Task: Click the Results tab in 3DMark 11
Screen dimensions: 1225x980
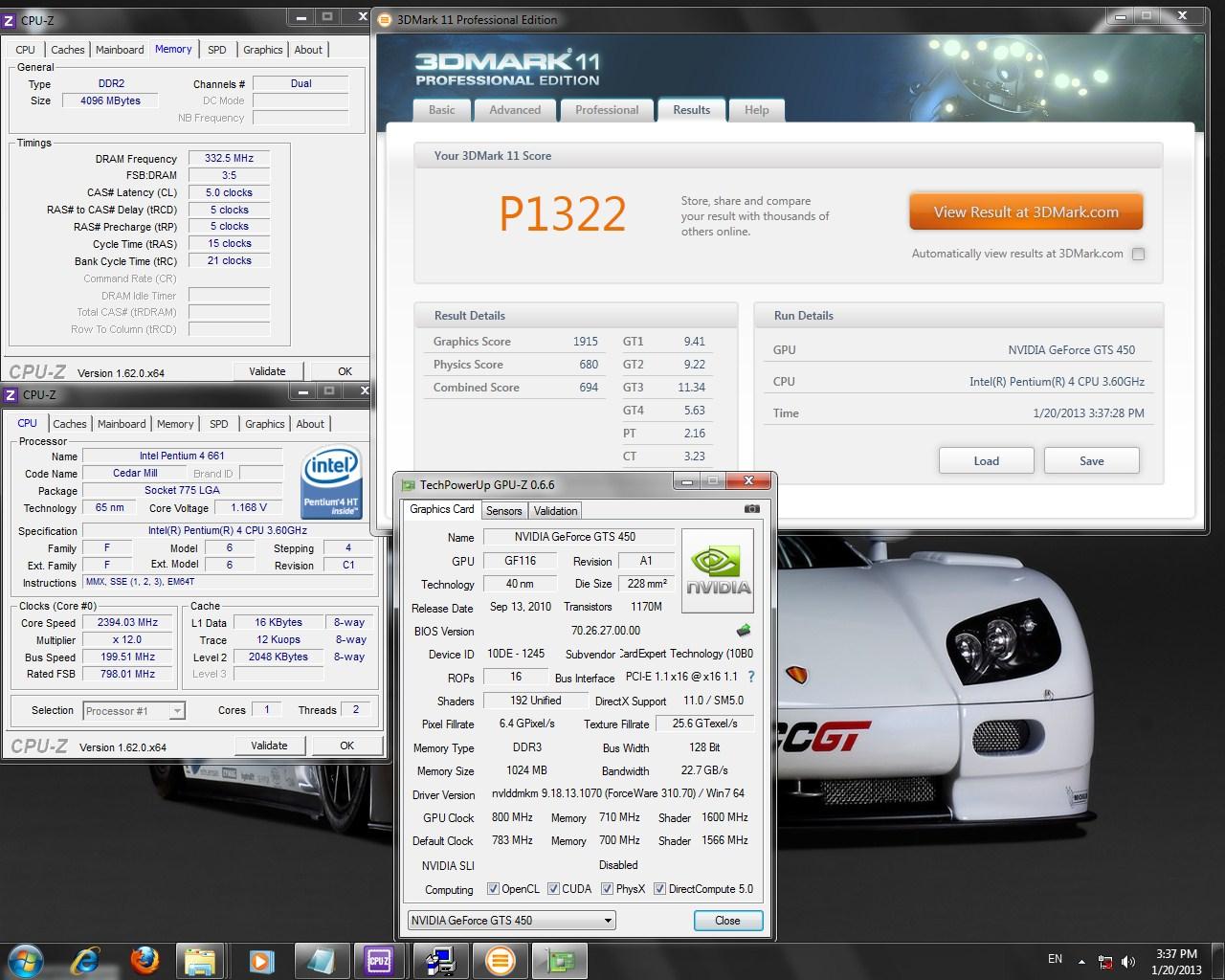Action: (691, 110)
